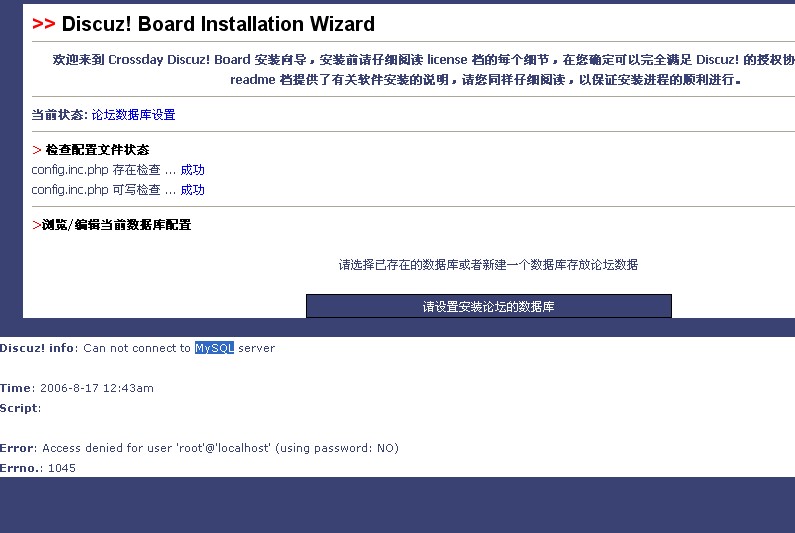Click the 'readme' instruction line
Screen dimensions: 795x533
click(x=486, y=80)
